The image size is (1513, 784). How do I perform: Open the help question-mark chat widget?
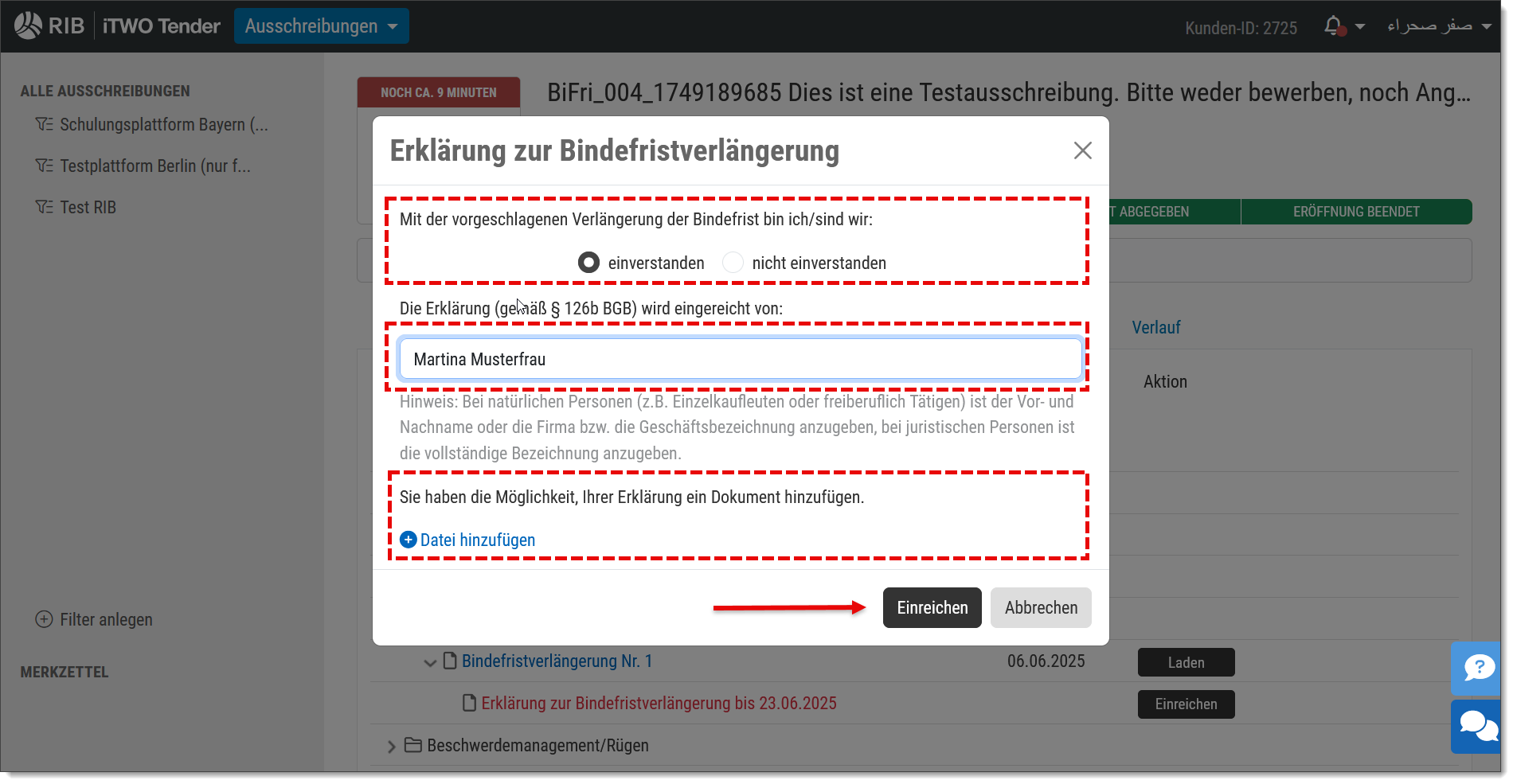point(1478,668)
